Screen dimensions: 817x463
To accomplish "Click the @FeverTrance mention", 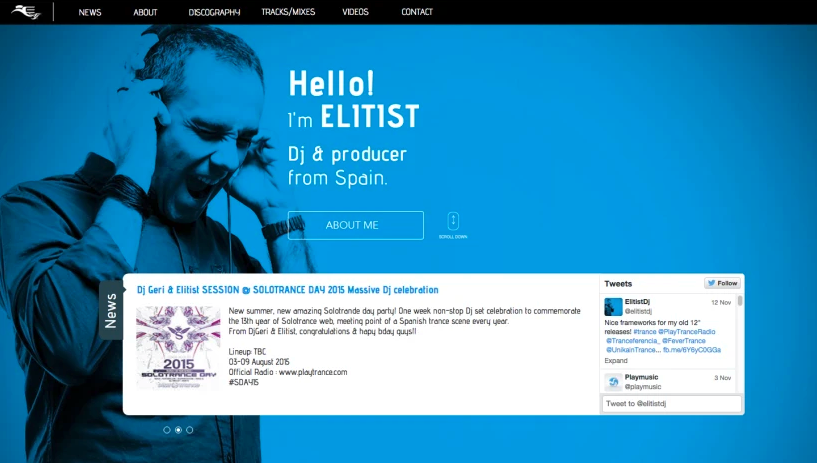I will [684, 341].
